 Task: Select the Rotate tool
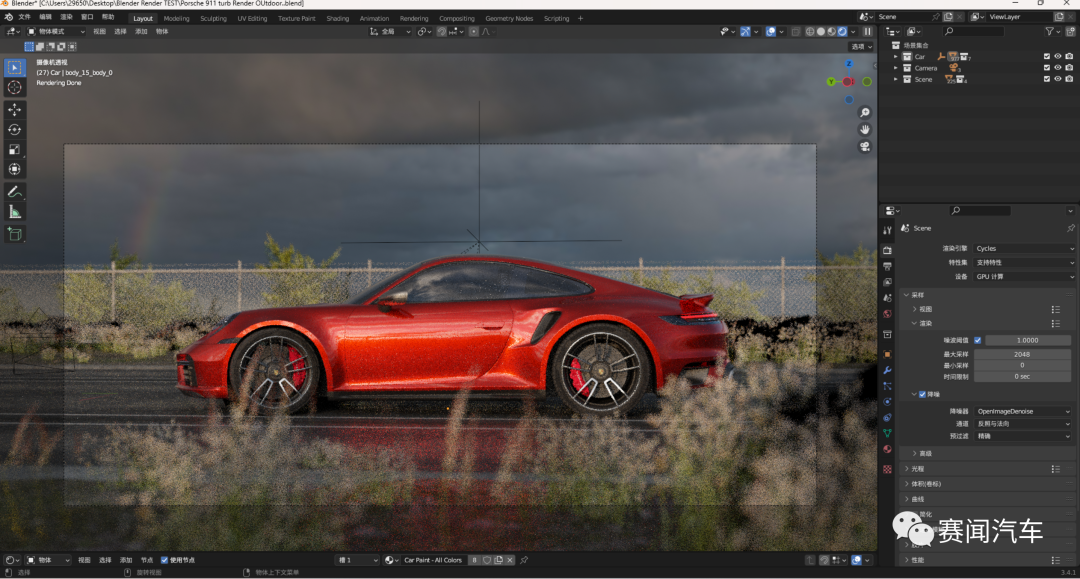tap(14, 129)
